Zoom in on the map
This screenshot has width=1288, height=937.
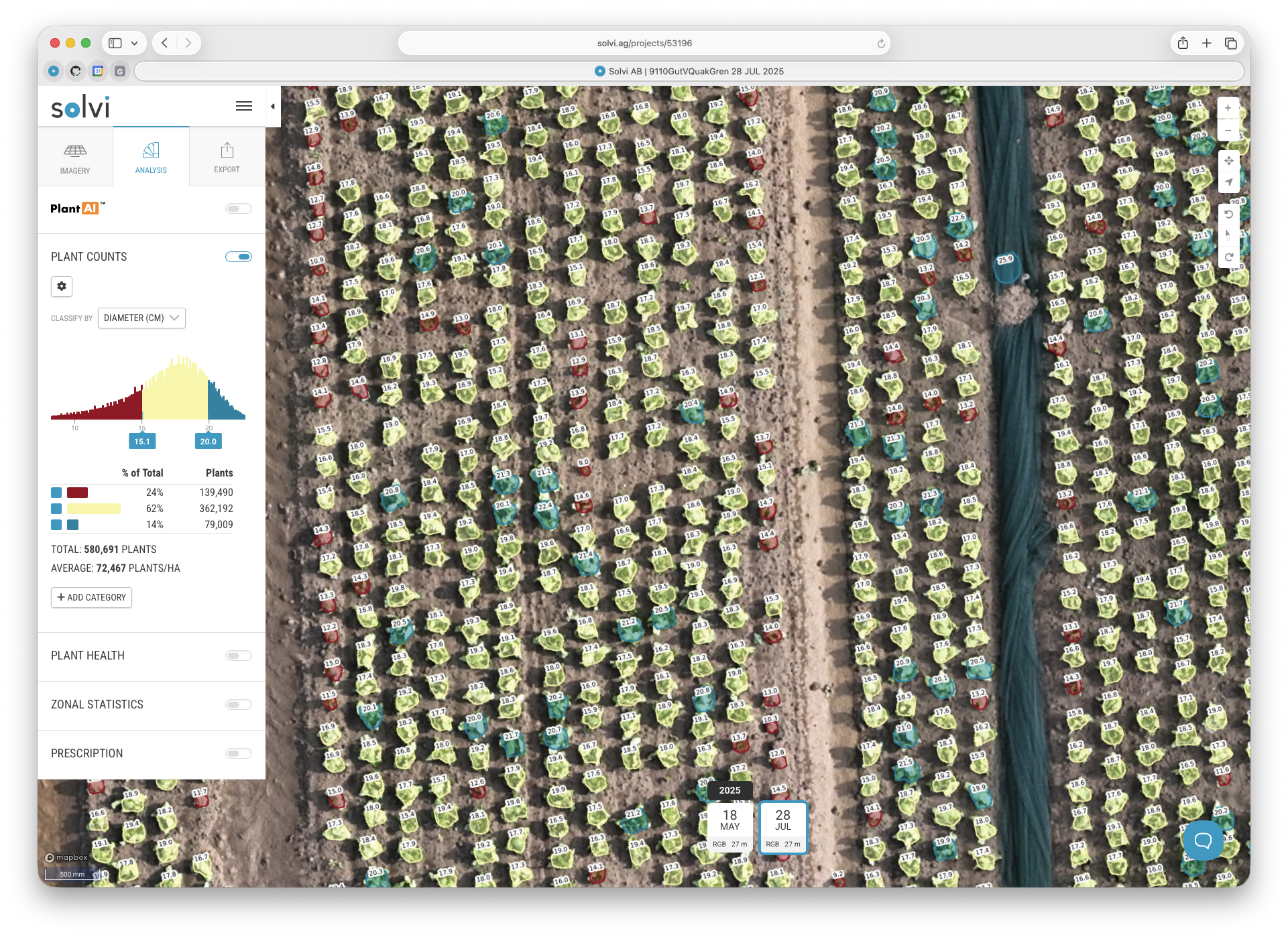pyautogui.click(x=1228, y=108)
